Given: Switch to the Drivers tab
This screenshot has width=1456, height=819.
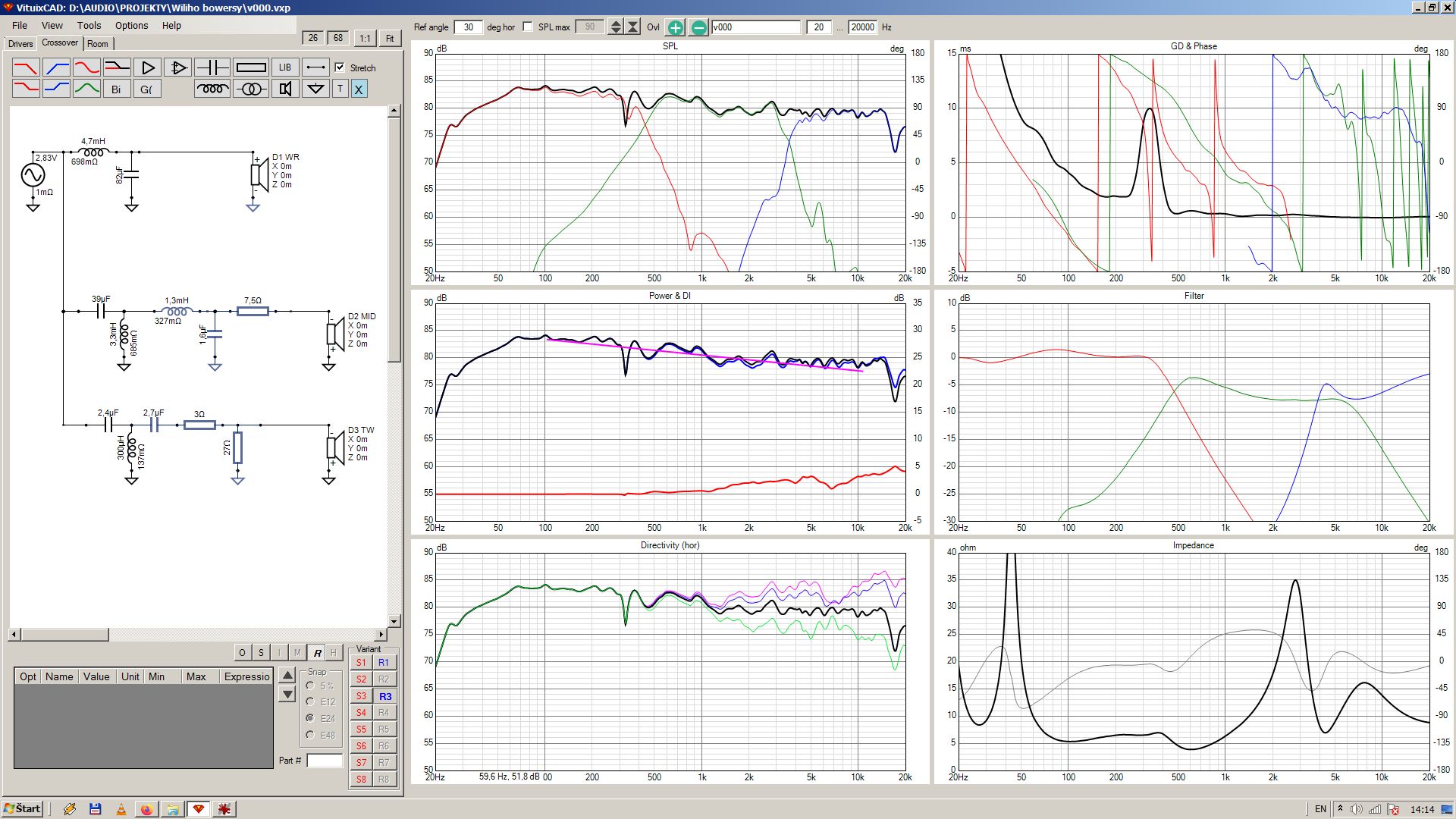Looking at the screenshot, I should 20,44.
